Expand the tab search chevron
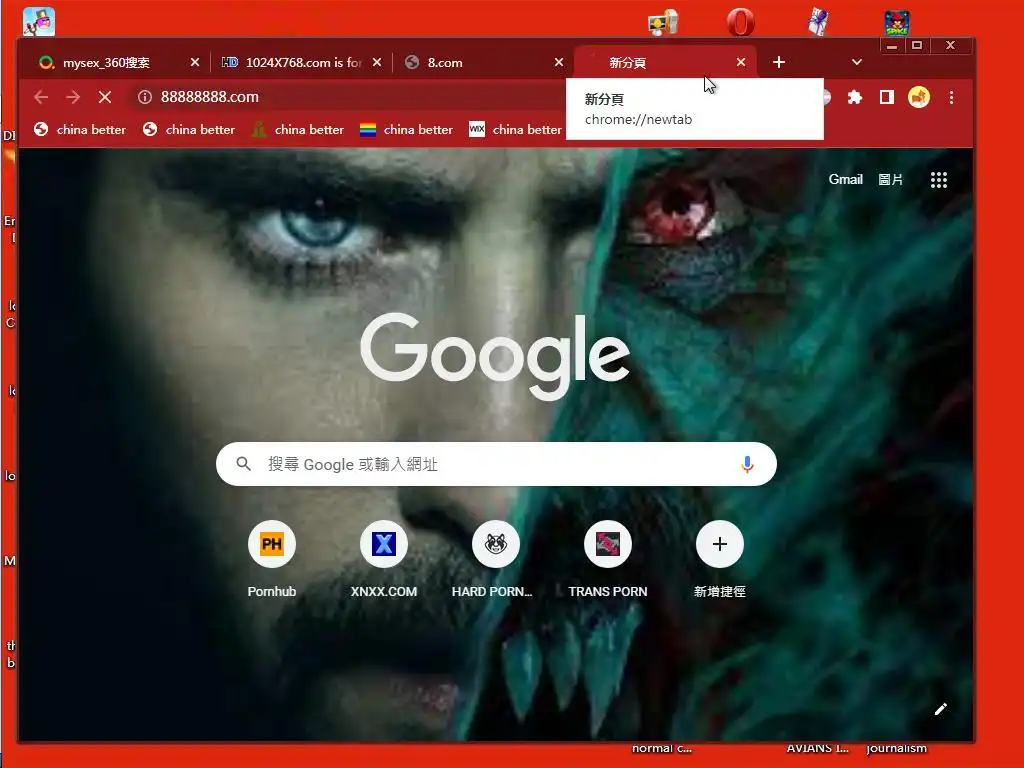 pos(857,63)
